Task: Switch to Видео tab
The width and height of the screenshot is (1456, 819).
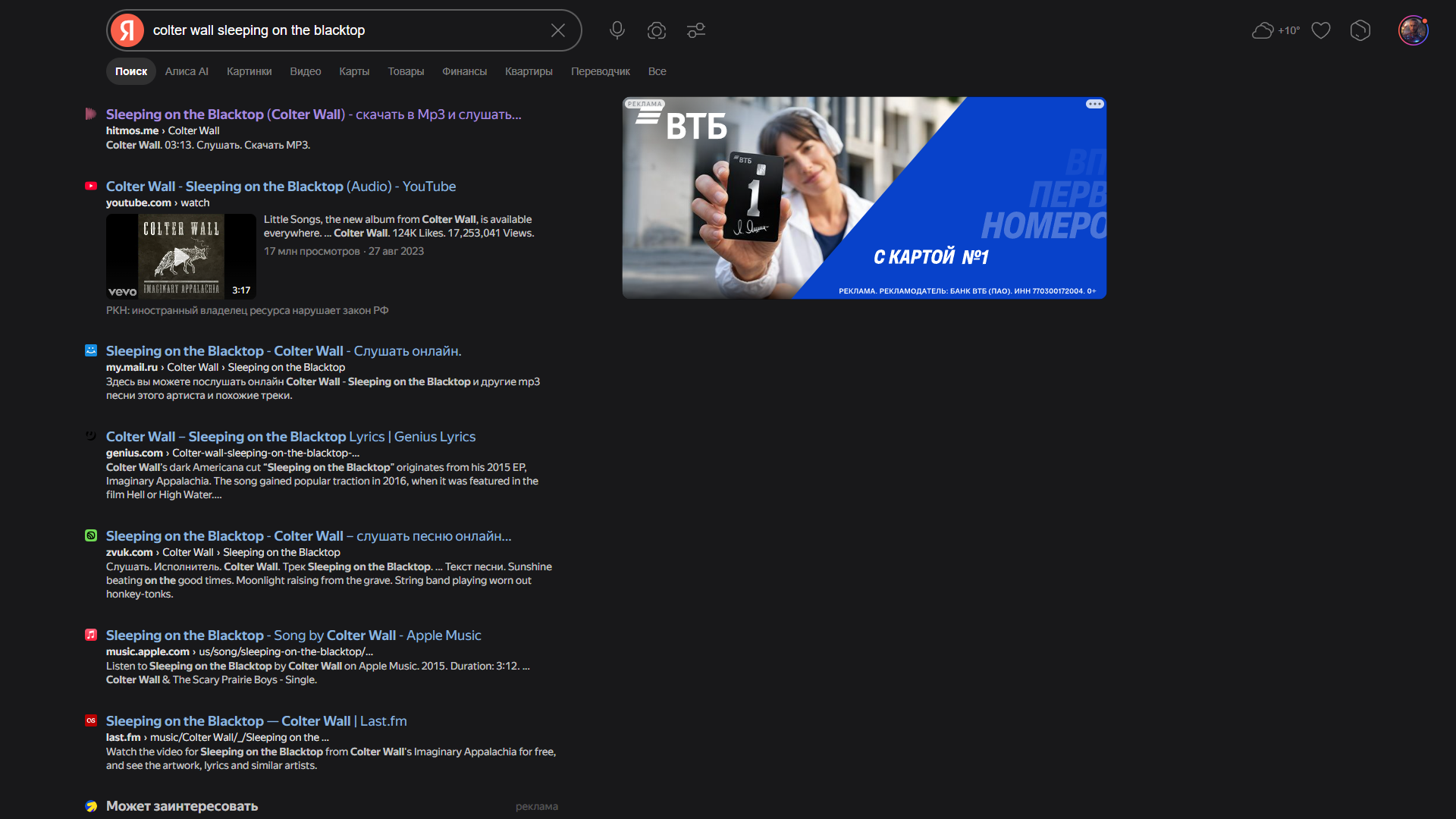Action: click(x=306, y=71)
